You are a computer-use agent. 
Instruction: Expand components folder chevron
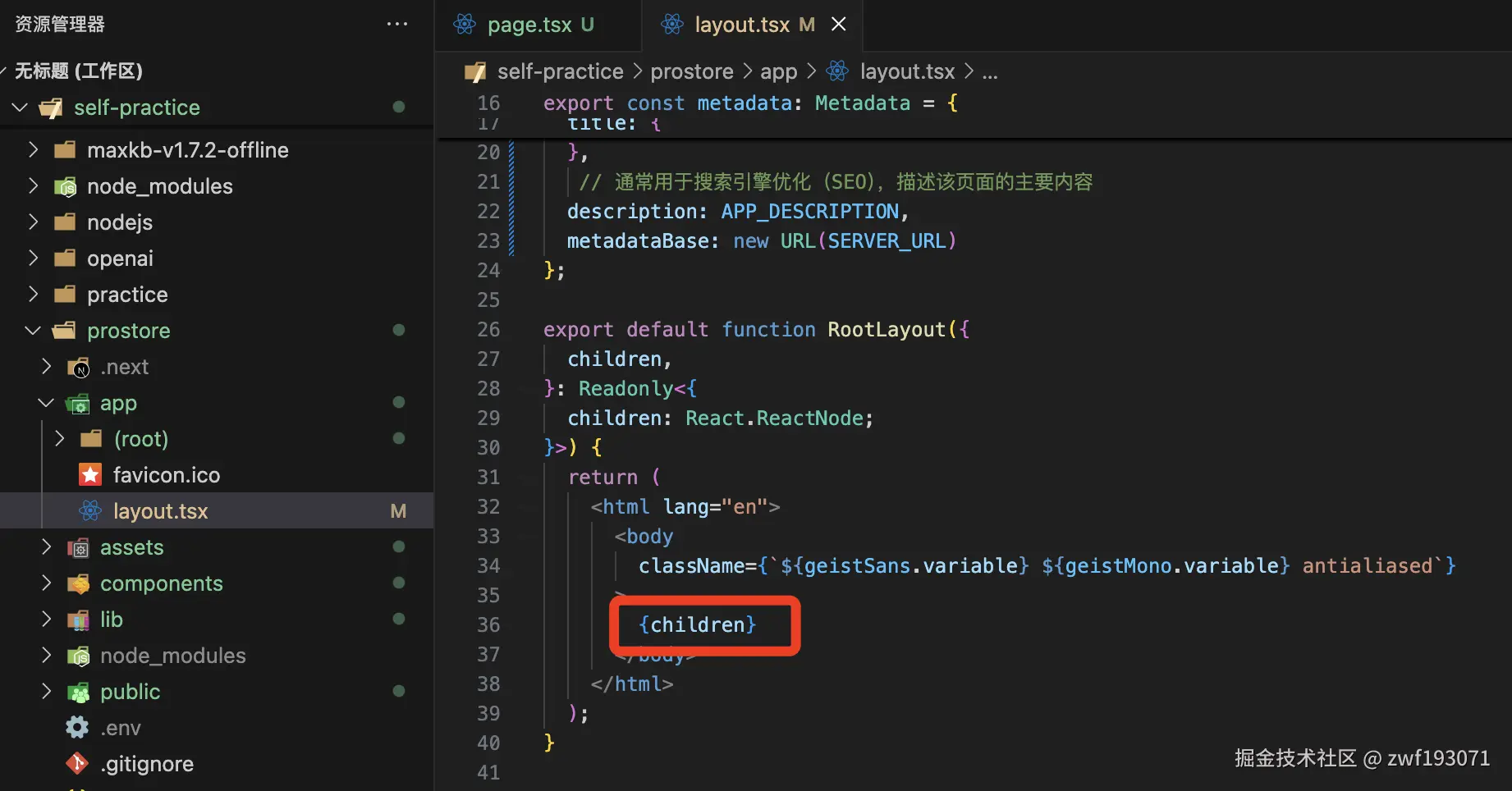tap(47, 583)
